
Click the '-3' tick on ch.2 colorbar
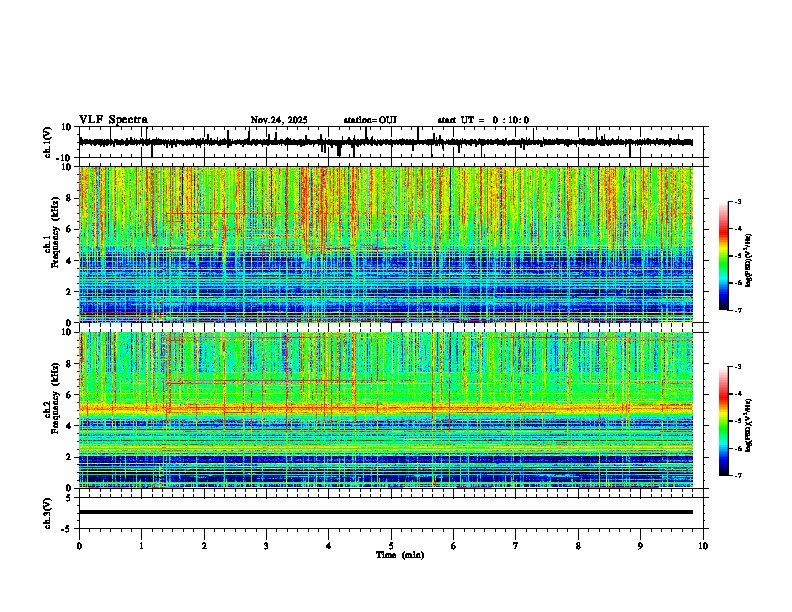click(x=738, y=367)
